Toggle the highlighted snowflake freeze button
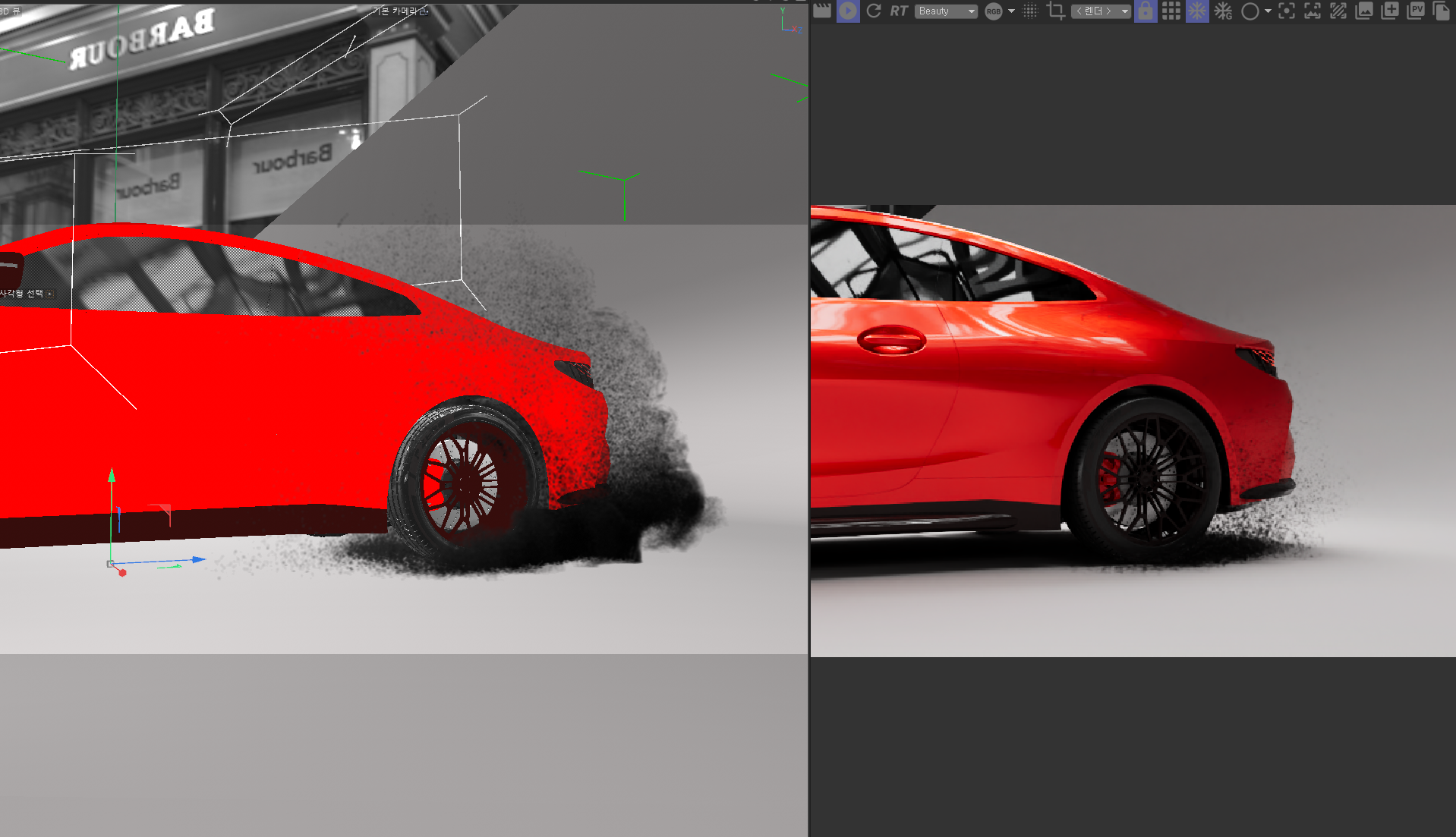1456x837 pixels. pos(1197,11)
